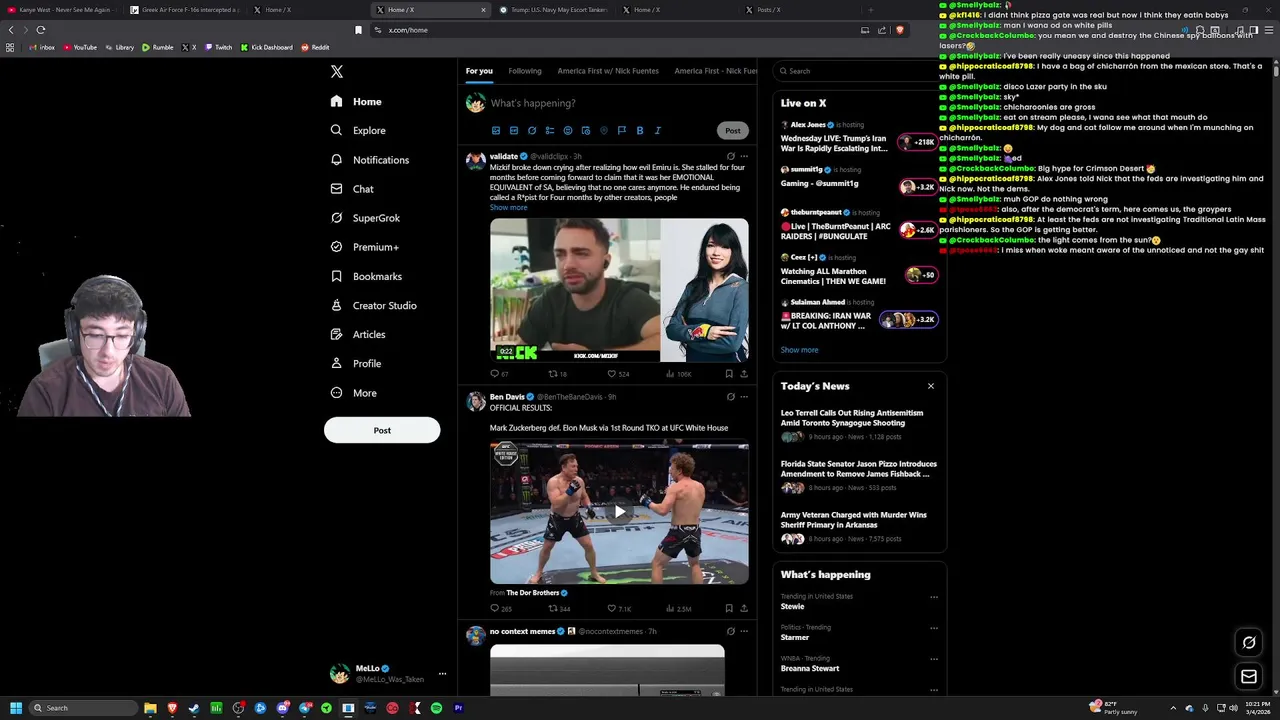Open the Grok floating button
This screenshot has height=720, width=1280.
tap(1249, 642)
